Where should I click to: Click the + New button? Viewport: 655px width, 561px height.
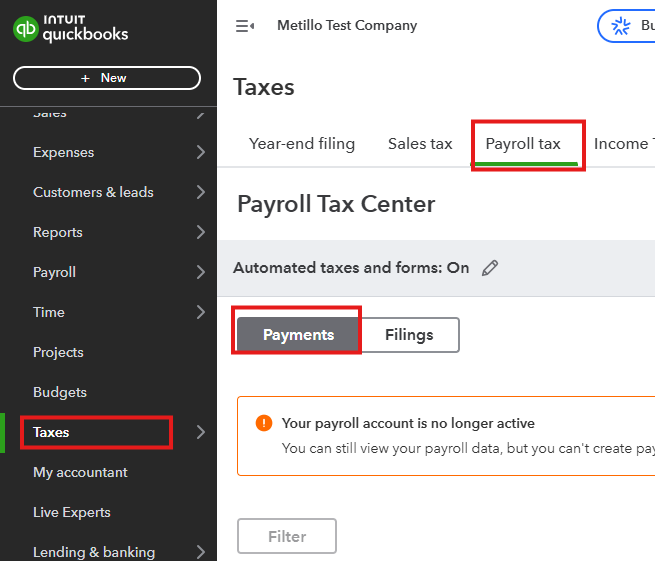pos(107,78)
